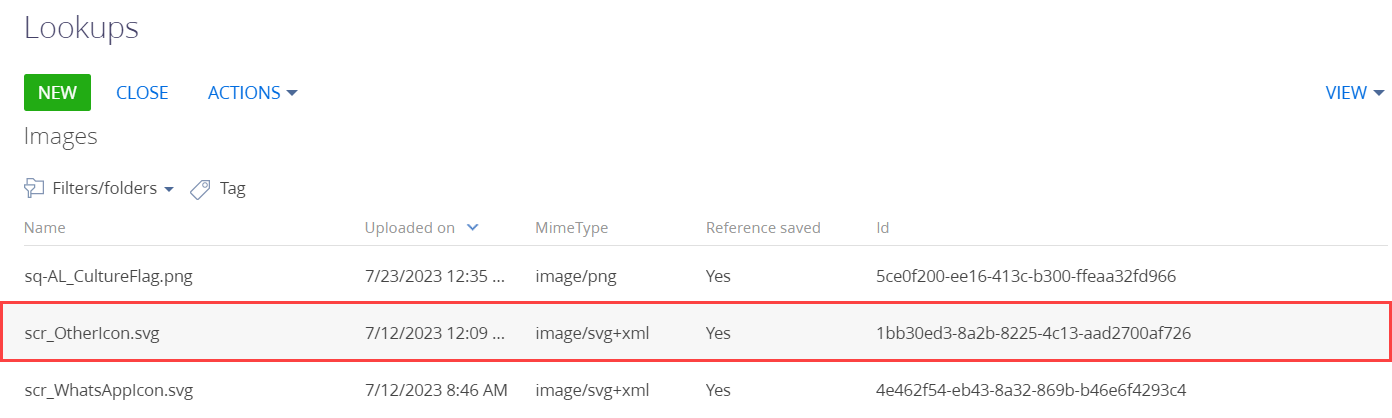Image resolution: width=1392 pixels, height=418 pixels.
Task: Click the Filters/folders icon
Action: tap(35, 188)
